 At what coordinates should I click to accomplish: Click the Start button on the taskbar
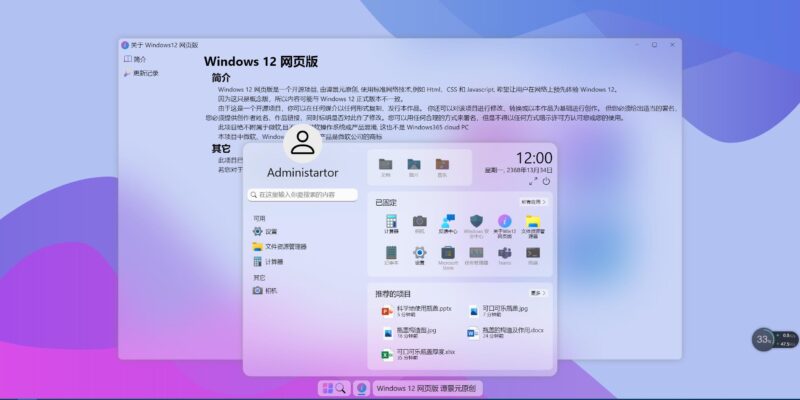[x=328, y=388]
